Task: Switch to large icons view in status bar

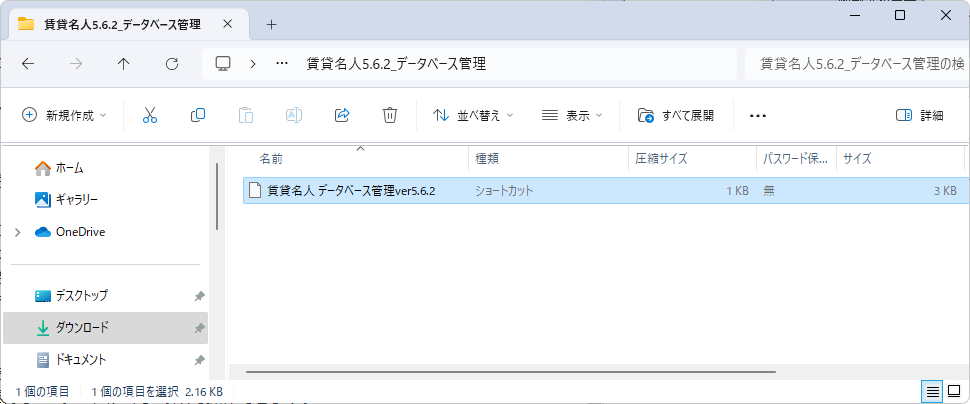Action: point(954,391)
